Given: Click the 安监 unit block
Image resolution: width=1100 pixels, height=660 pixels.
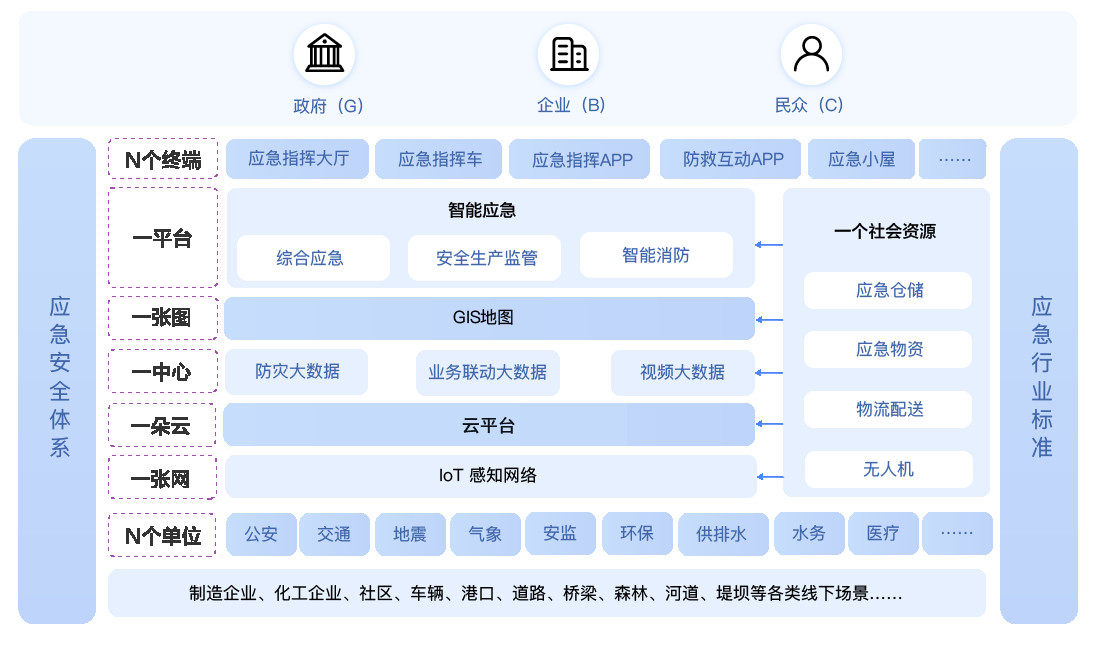Looking at the screenshot, I should (561, 533).
